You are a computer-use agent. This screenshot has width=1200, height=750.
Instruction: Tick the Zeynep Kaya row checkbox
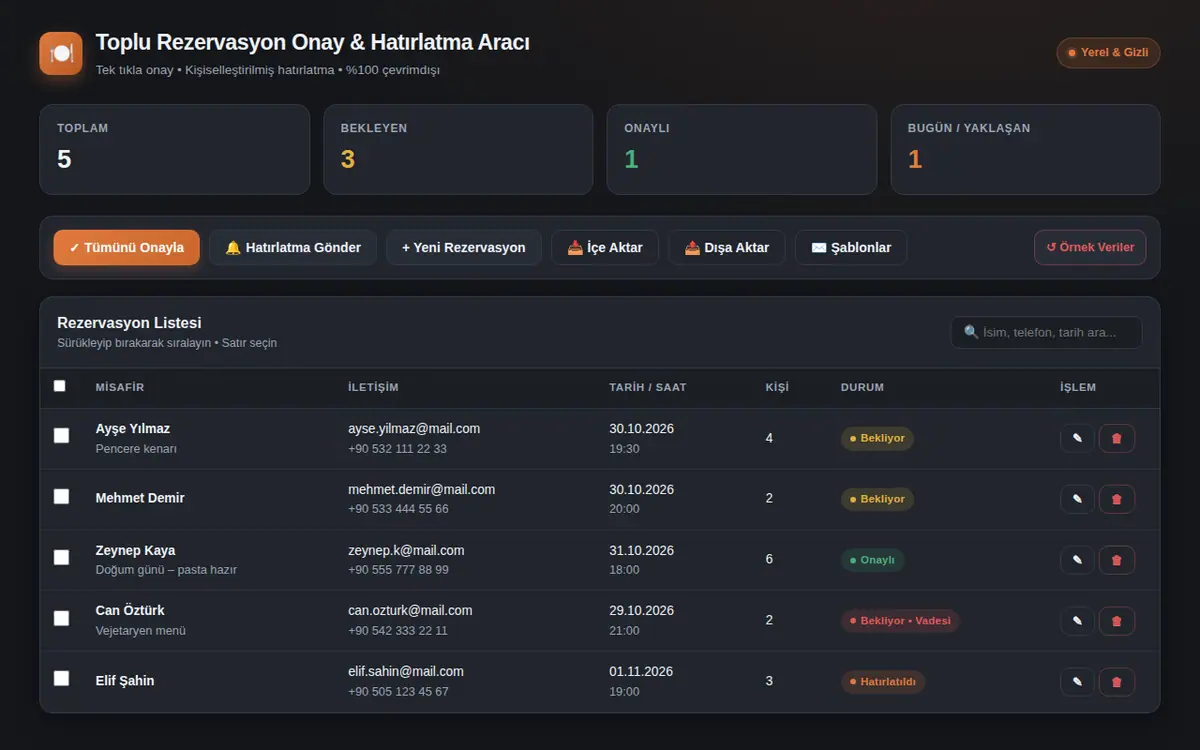coord(61,557)
